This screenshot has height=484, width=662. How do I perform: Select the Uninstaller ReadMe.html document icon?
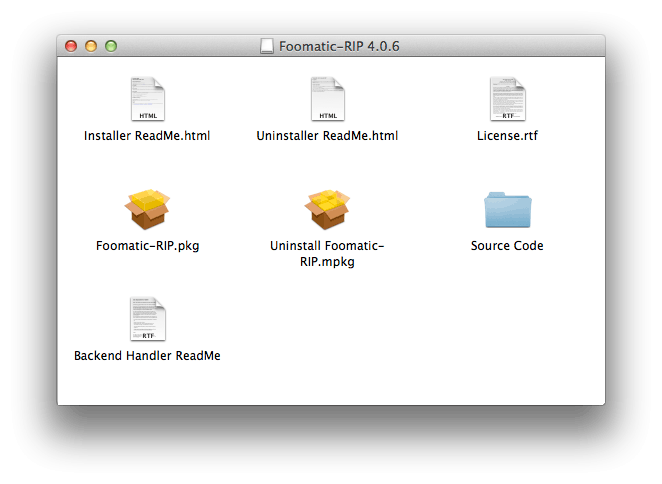(x=328, y=99)
